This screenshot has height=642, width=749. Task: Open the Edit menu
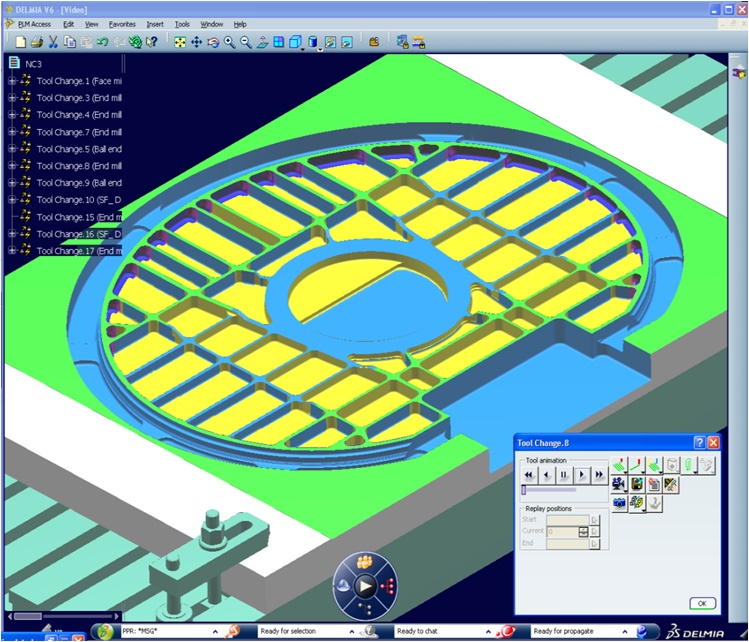68,24
